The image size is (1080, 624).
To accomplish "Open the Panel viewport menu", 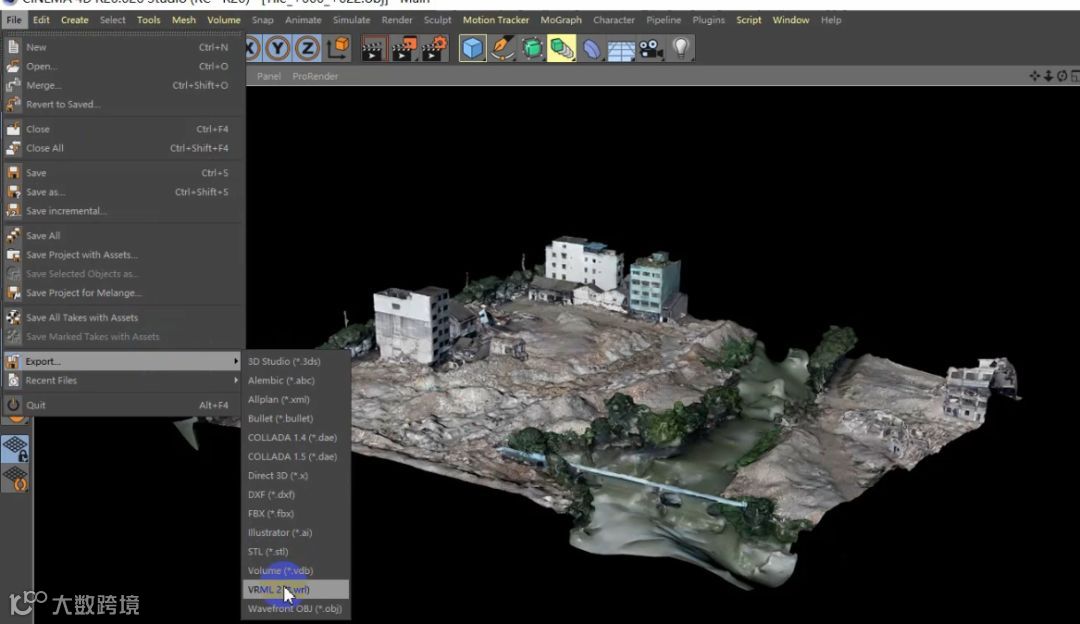I will point(269,76).
